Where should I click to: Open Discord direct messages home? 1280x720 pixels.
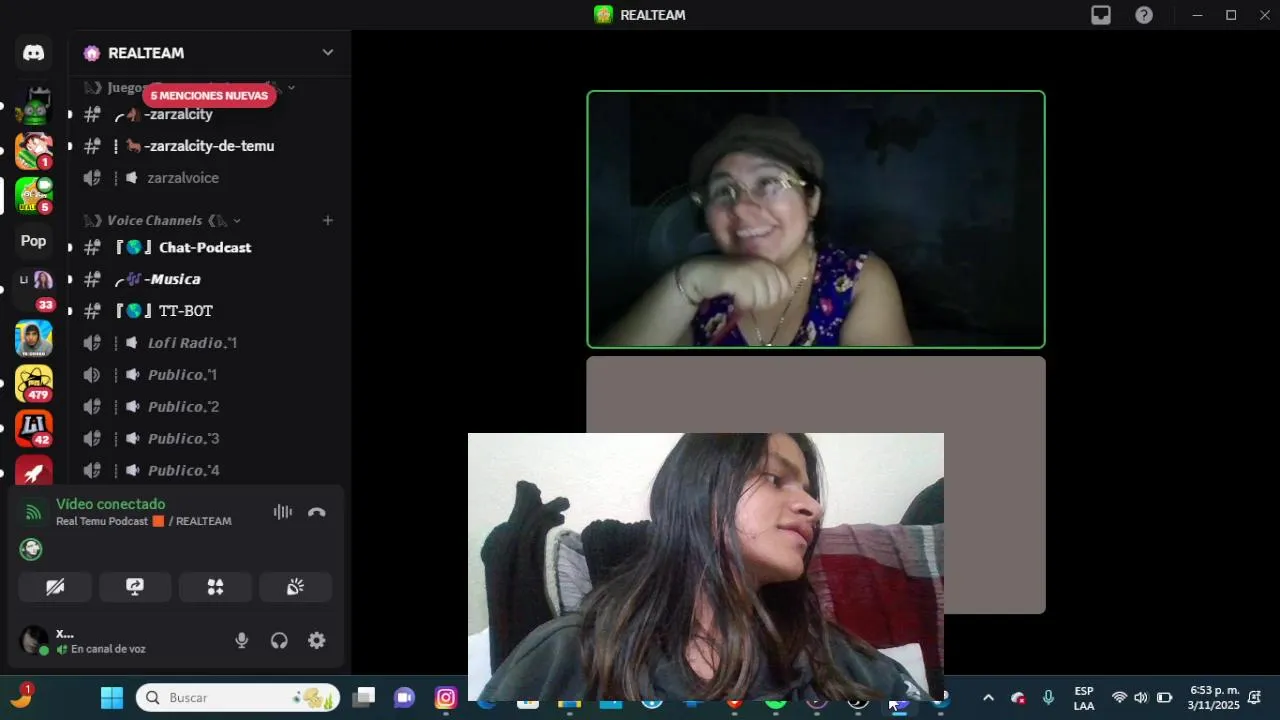coord(34,53)
